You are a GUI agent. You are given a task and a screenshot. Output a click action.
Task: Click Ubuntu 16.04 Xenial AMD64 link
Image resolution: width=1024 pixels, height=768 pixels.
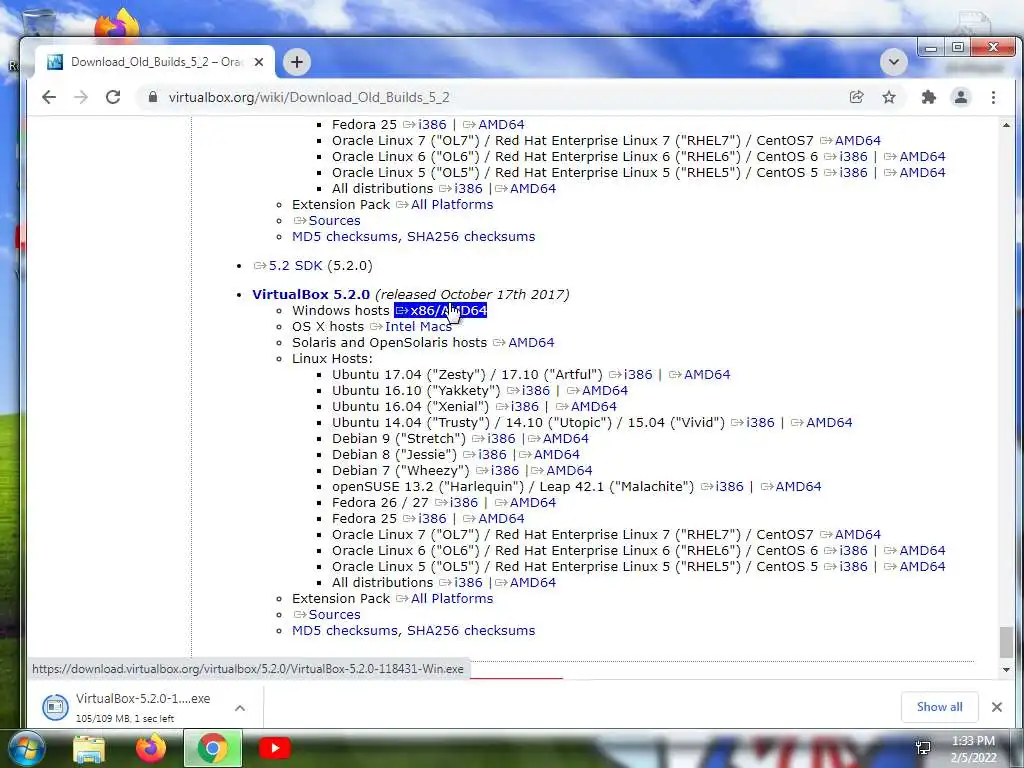[586, 406]
